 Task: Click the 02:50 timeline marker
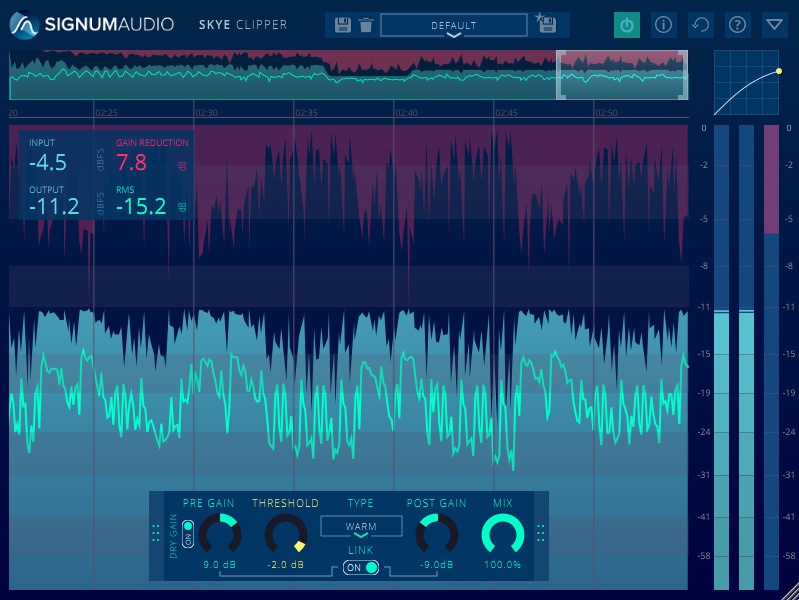click(606, 113)
